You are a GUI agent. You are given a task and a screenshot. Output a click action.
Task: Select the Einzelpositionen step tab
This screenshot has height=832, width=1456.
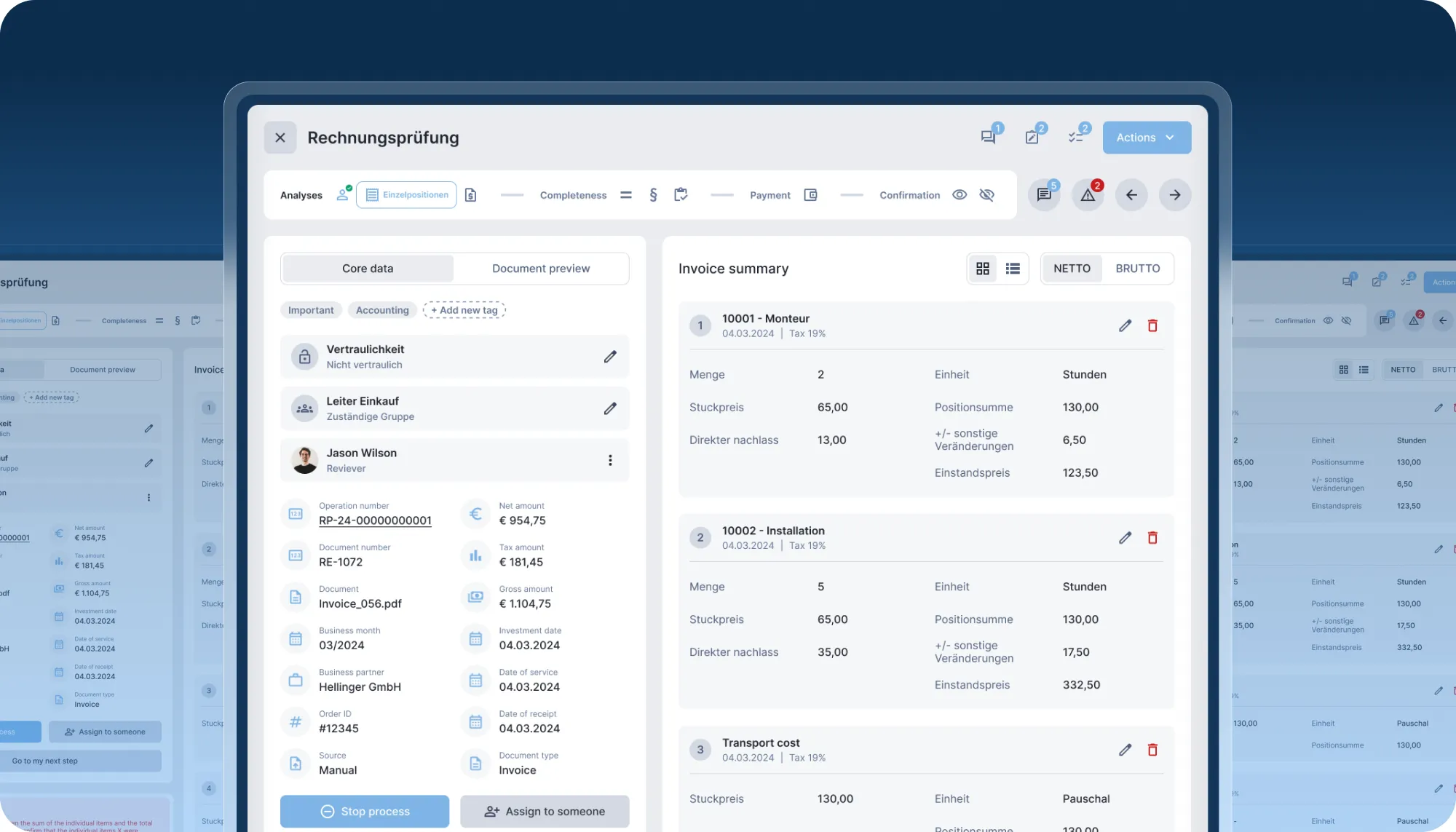tap(406, 195)
